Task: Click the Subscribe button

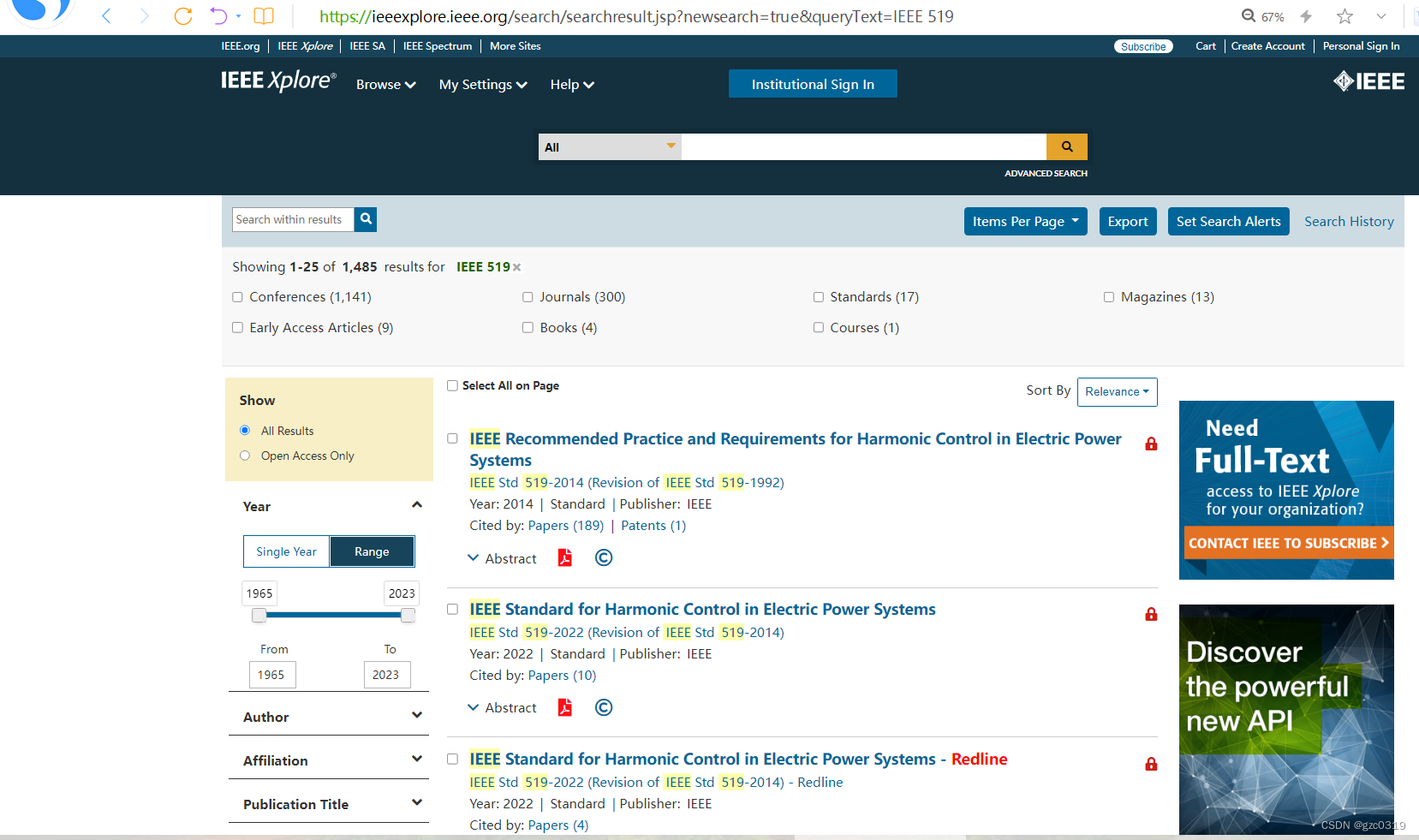Action: pos(1143,46)
